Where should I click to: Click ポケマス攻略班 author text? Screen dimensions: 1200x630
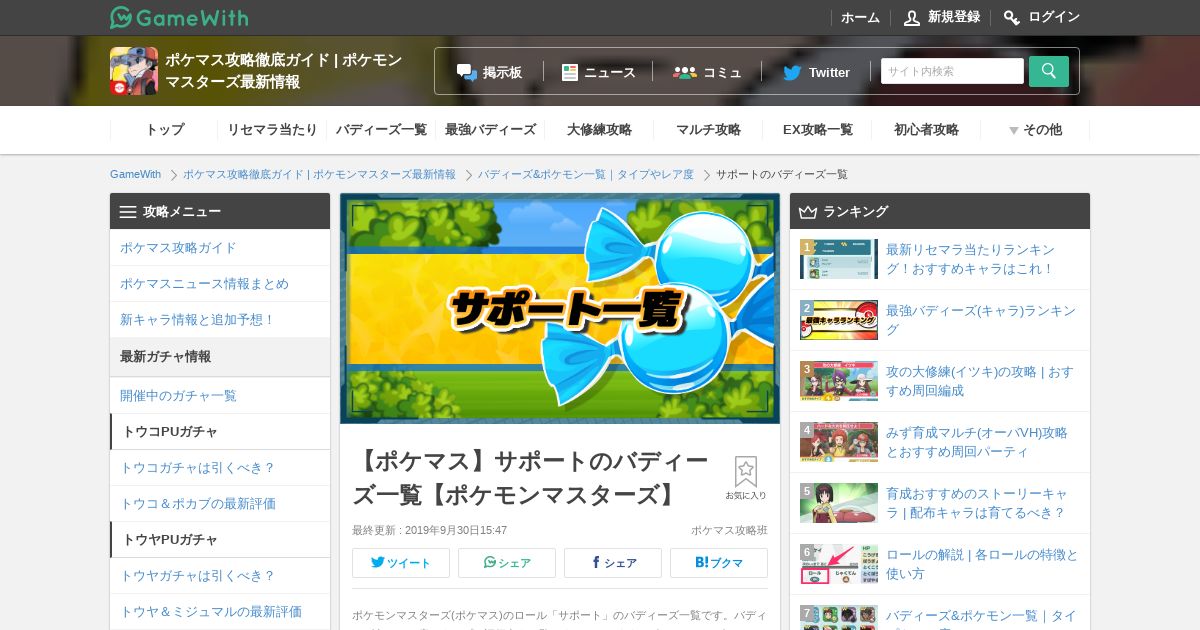[729, 530]
